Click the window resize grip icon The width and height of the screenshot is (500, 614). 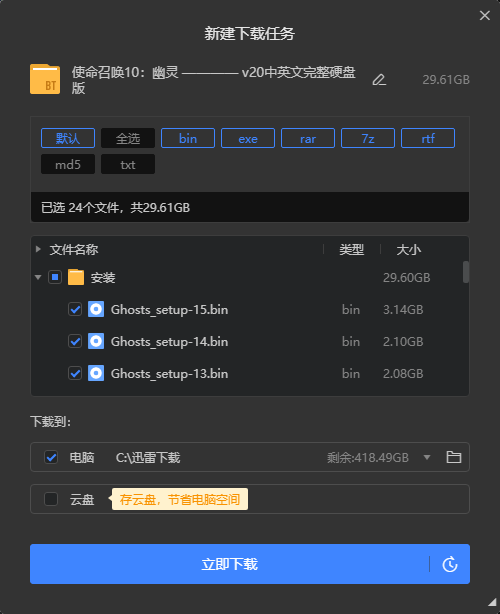coord(493,602)
